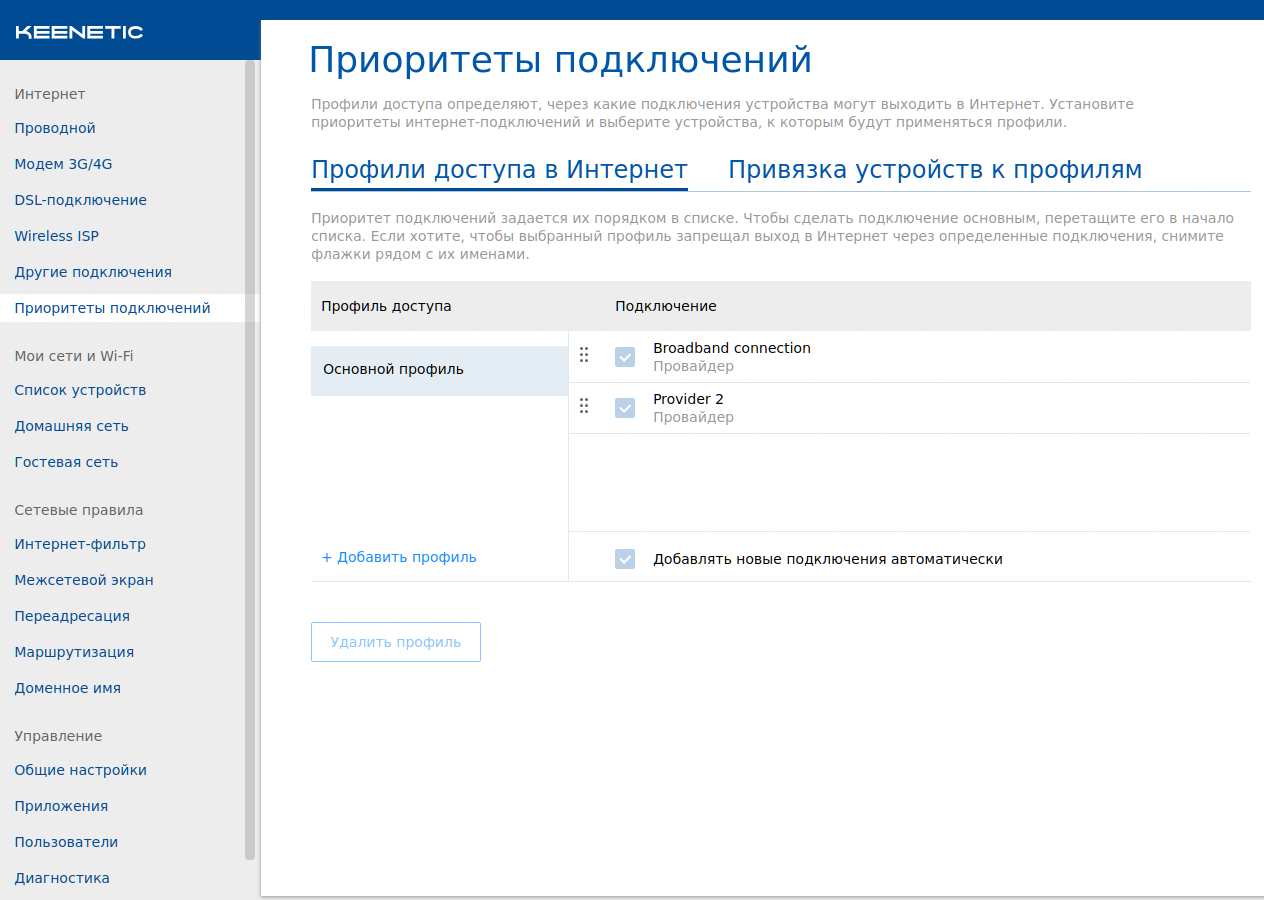Click the add profile link

399,557
